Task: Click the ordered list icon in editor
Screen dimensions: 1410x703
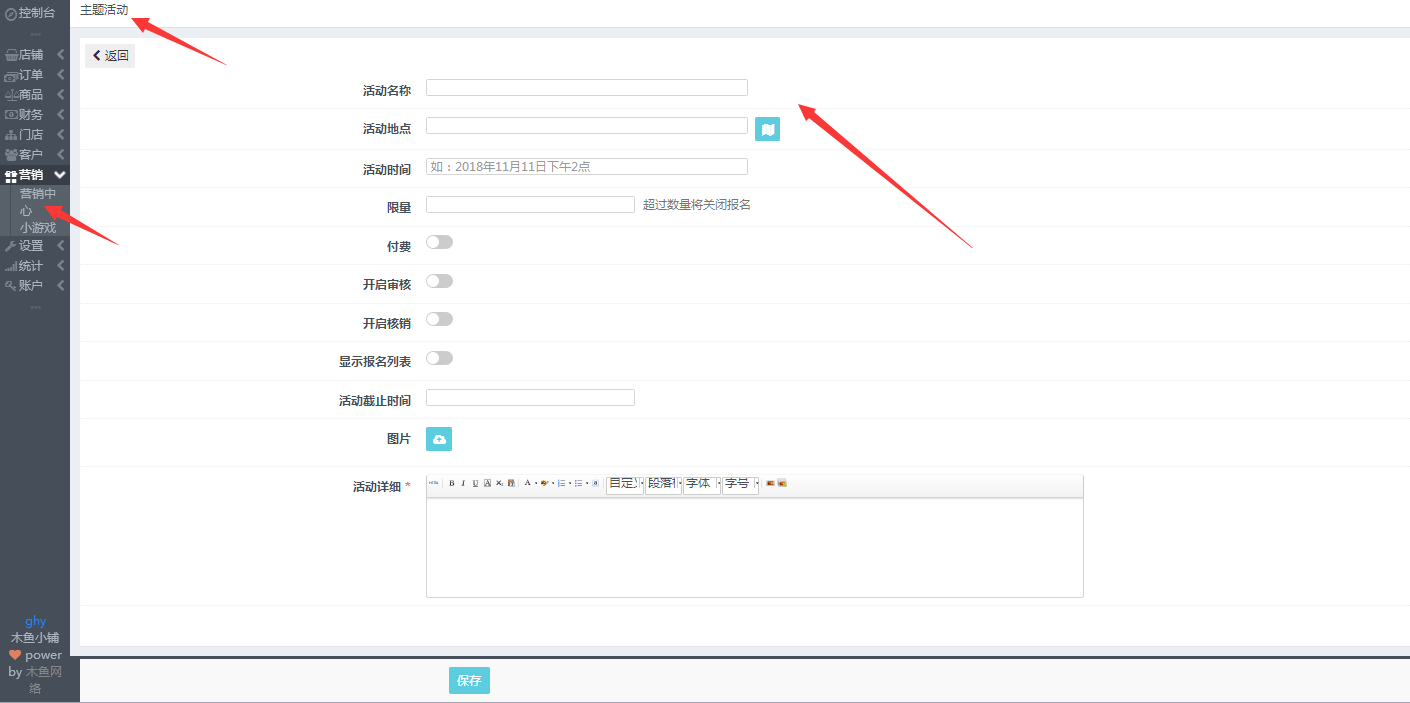Action: tap(561, 484)
